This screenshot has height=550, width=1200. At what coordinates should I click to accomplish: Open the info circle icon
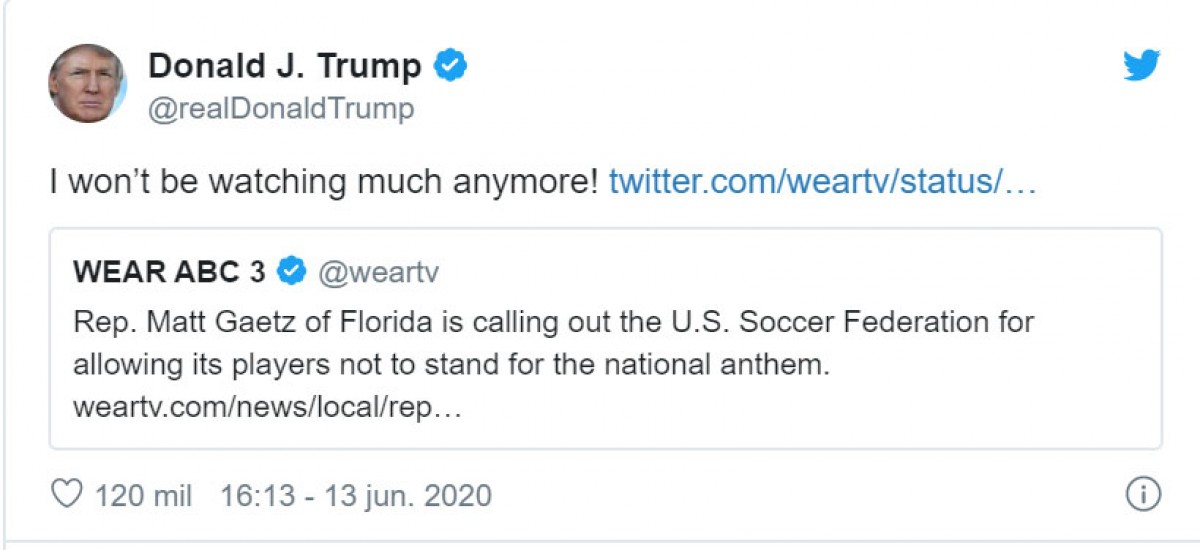point(1142,494)
